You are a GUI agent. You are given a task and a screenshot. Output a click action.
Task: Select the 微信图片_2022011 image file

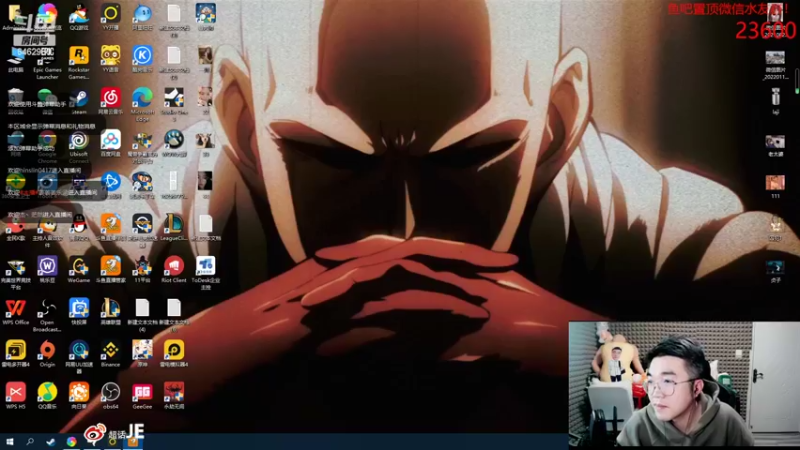775,65
